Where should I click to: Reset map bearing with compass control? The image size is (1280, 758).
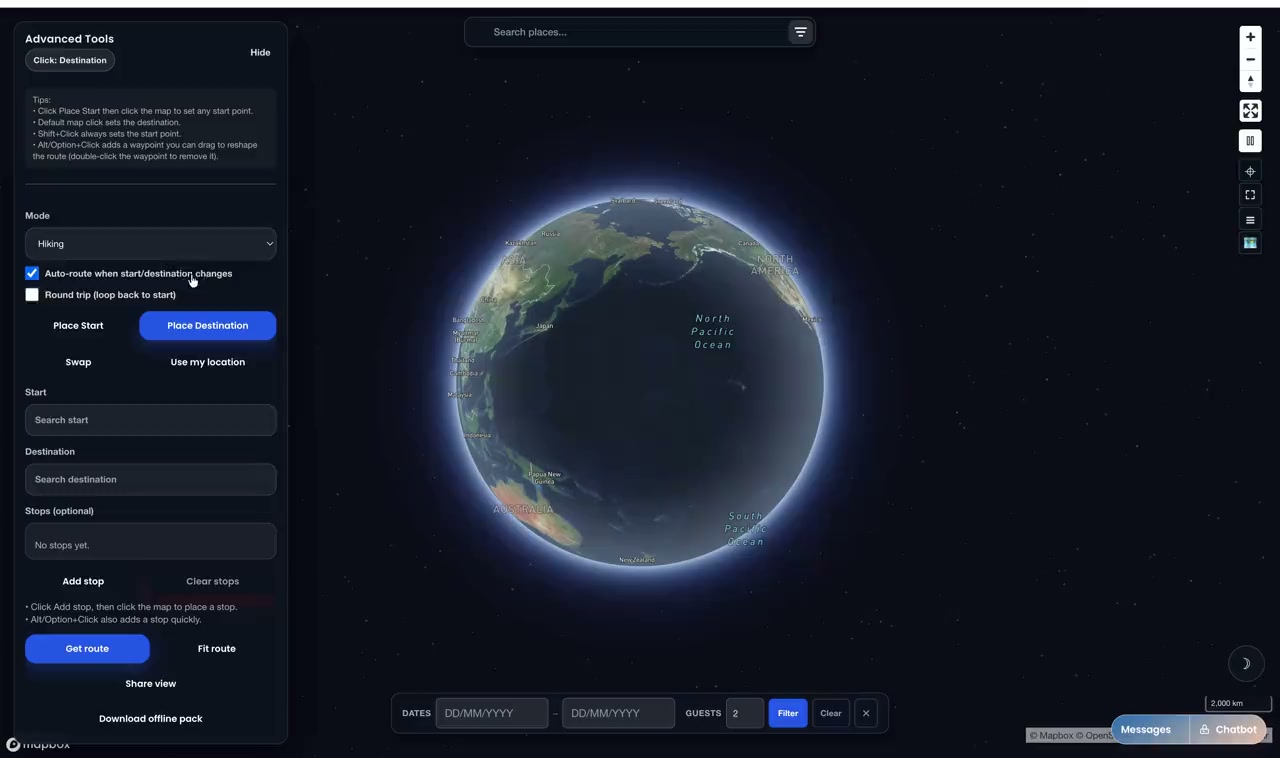coord(1250,81)
